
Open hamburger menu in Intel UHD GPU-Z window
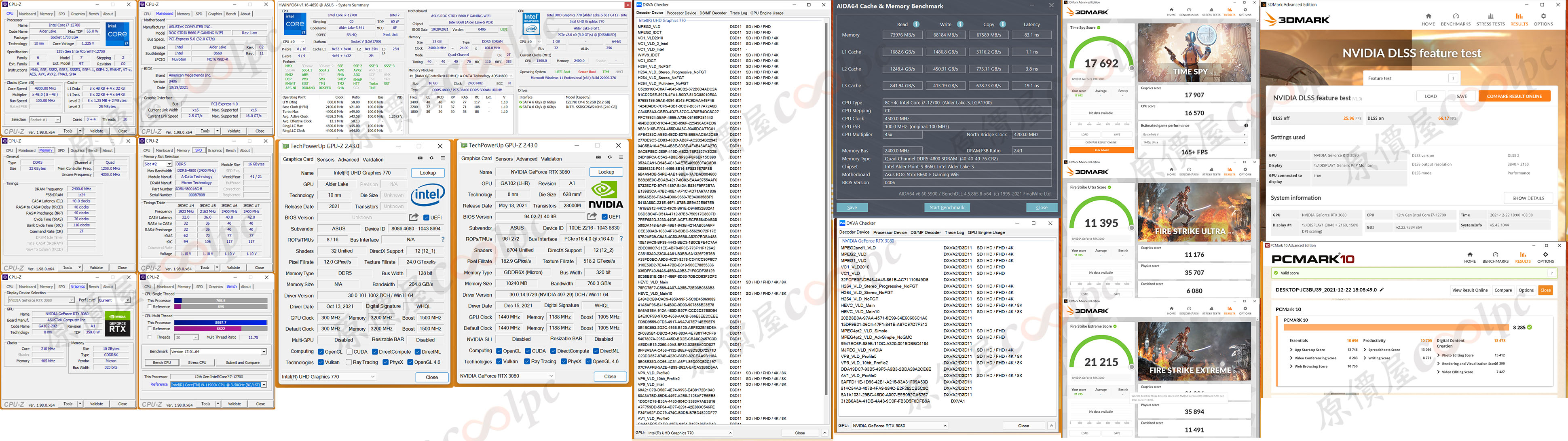442,158
